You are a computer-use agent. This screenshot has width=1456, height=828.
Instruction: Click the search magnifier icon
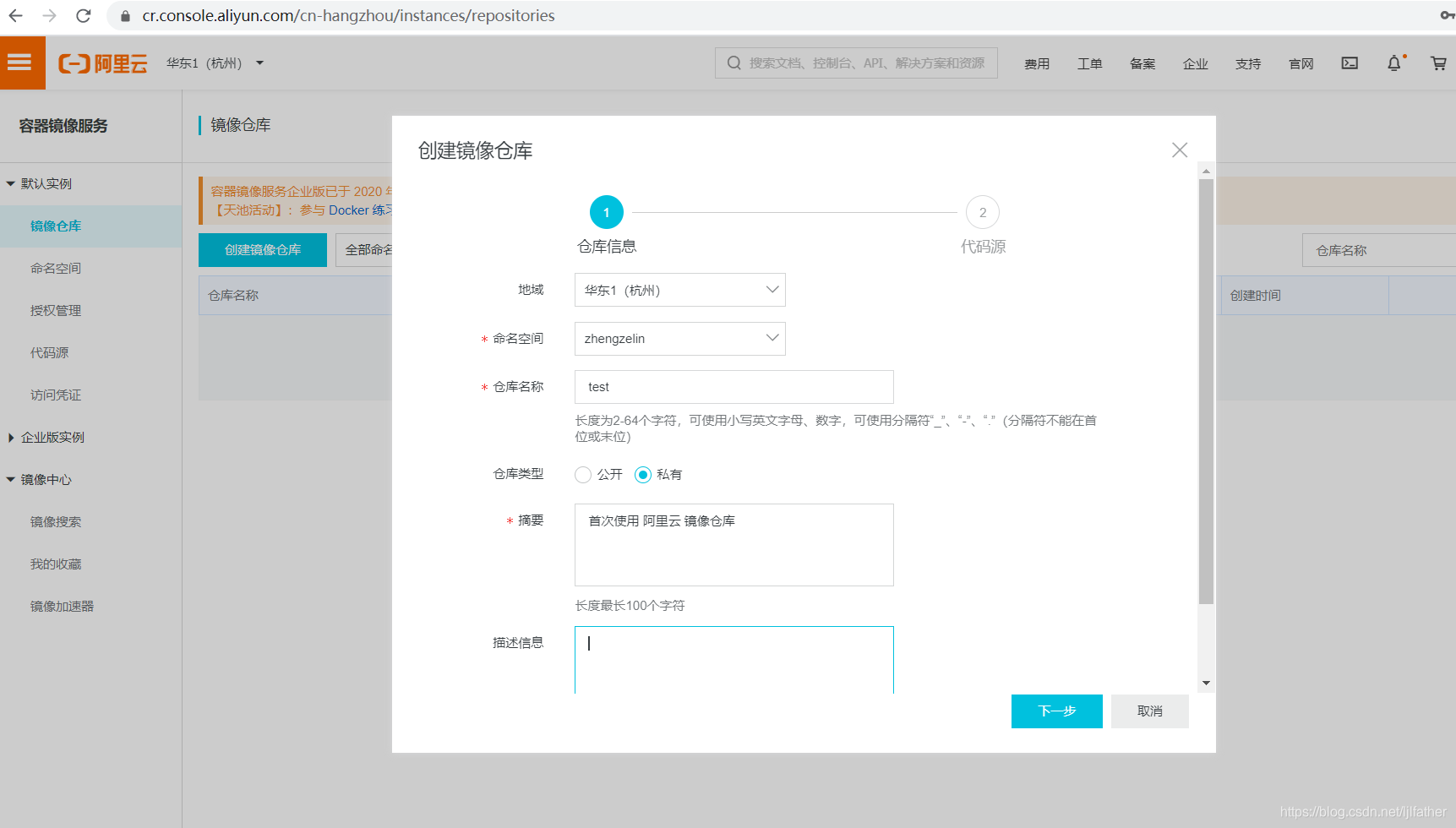pyautogui.click(x=733, y=63)
